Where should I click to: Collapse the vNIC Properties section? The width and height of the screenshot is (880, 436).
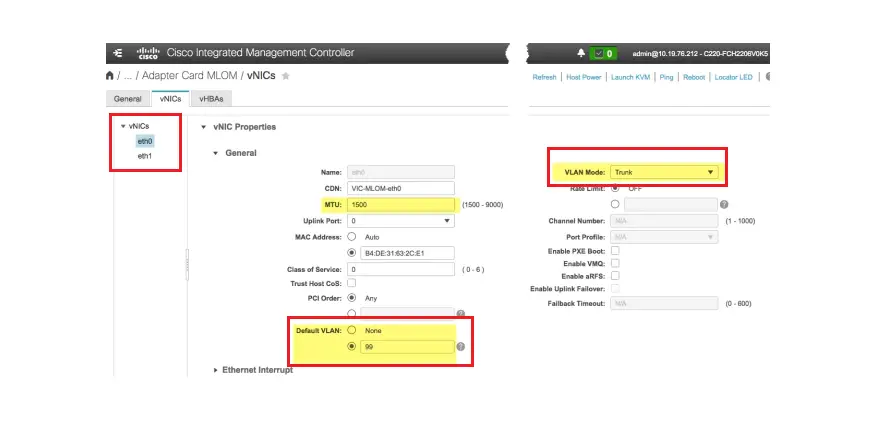pos(204,127)
